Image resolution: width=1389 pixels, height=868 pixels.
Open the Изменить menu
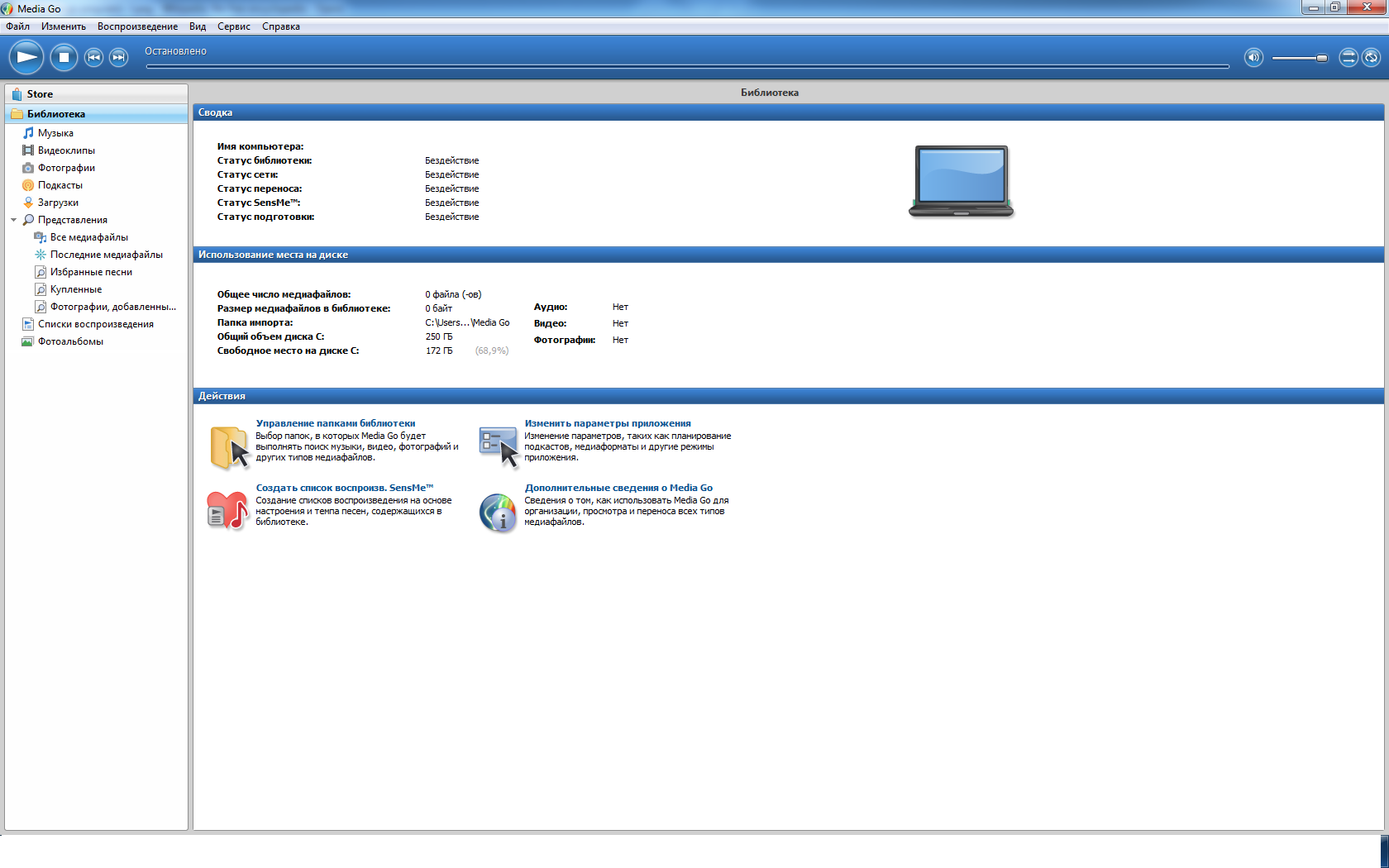tap(64, 26)
